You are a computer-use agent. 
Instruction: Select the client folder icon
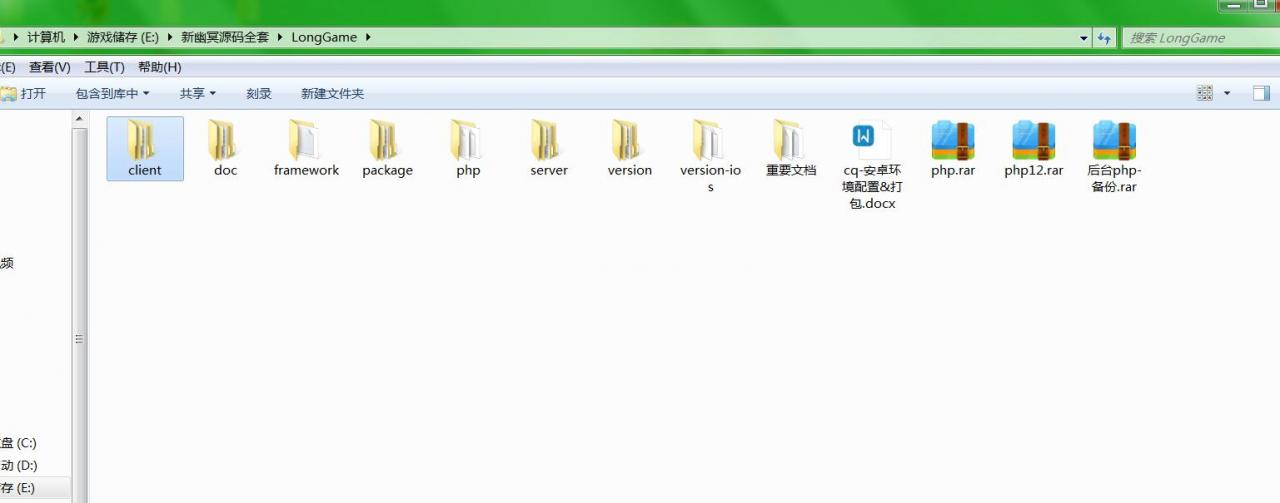[144, 140]
